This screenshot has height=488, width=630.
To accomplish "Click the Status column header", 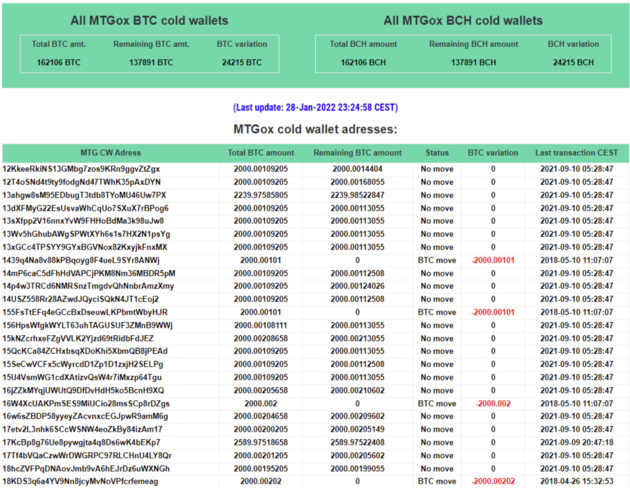I will click(x=437, y=153).
